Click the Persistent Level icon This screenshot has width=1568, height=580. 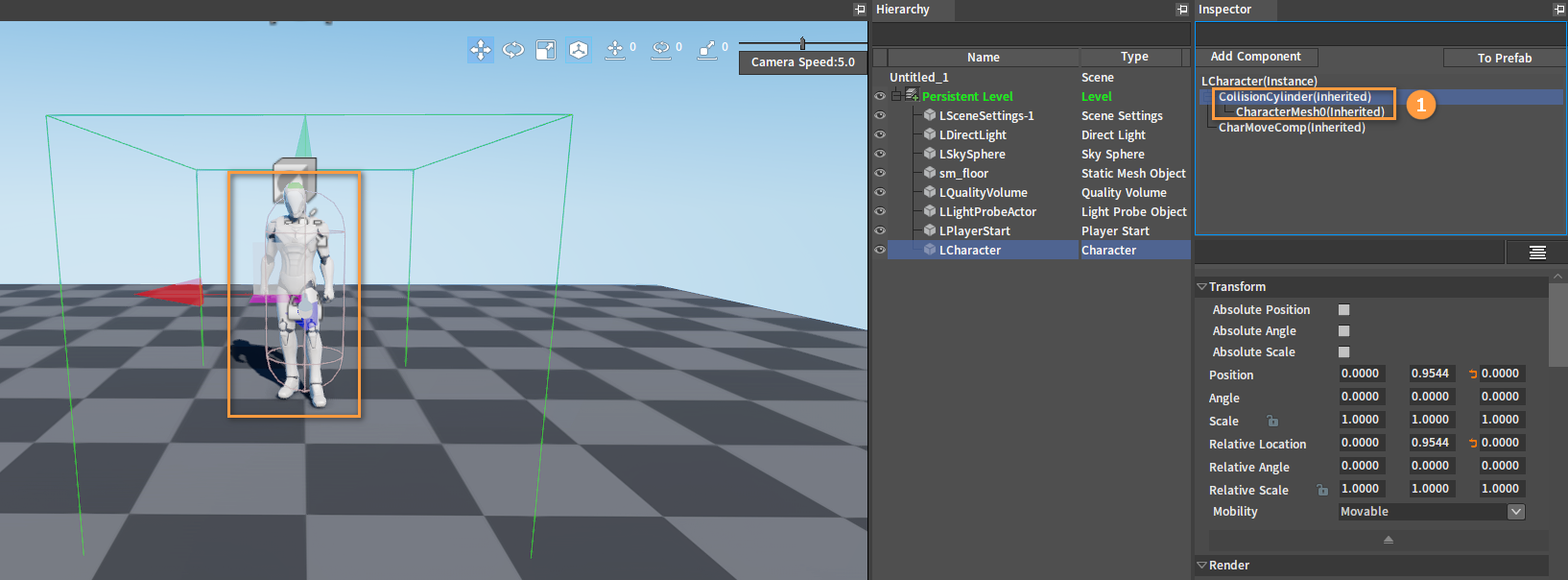(913, 95)
